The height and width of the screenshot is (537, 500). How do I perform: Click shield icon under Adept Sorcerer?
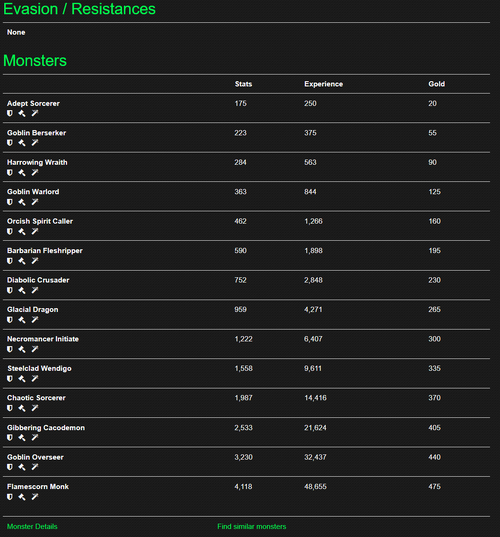10,113
